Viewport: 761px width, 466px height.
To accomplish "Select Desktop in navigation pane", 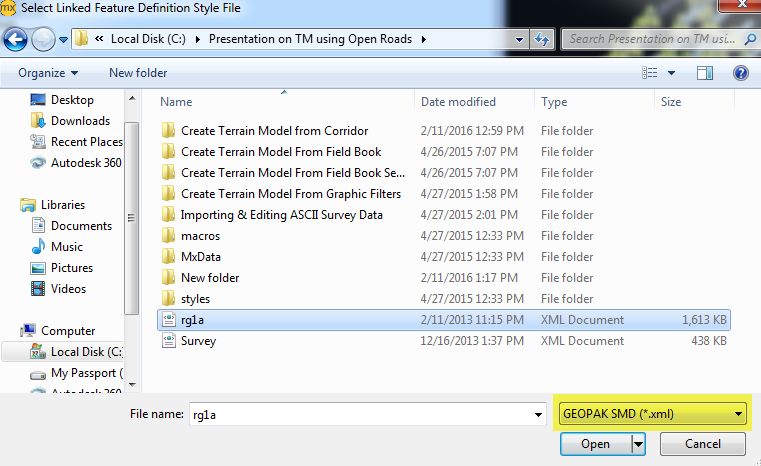I will (72, 100).
